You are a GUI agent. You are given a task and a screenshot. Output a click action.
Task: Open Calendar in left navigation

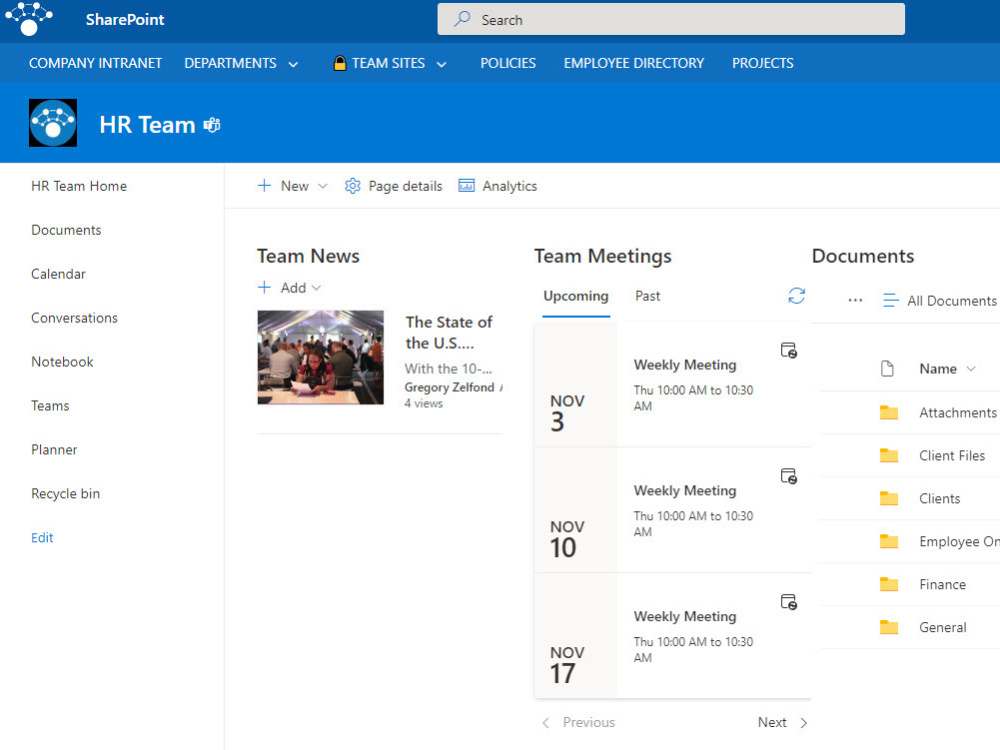[x=58, y=274]
